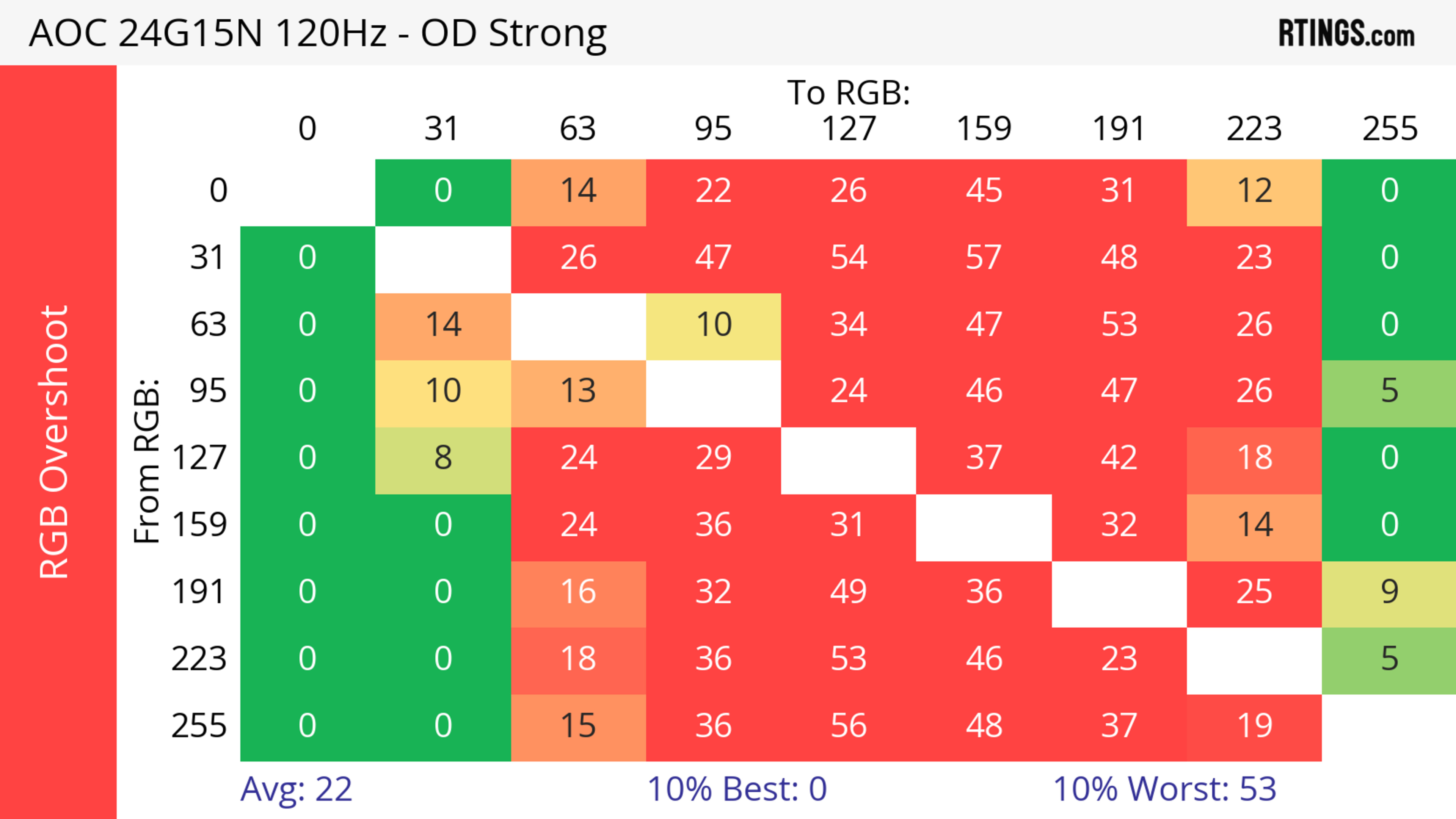Select the "10% Worst: 53" summary text
This screenshot has width=1456, height=819.
tap(1164, 789)
